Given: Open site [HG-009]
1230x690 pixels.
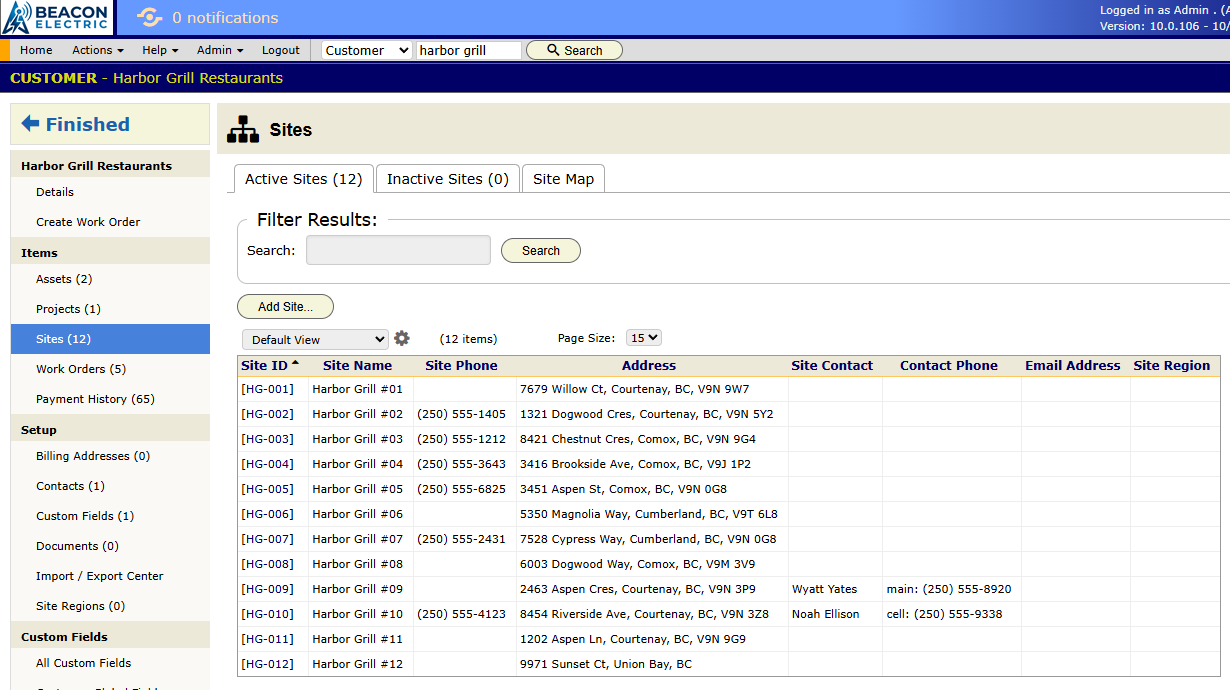Looking at the screenshot, I should (x=268, y=589).
